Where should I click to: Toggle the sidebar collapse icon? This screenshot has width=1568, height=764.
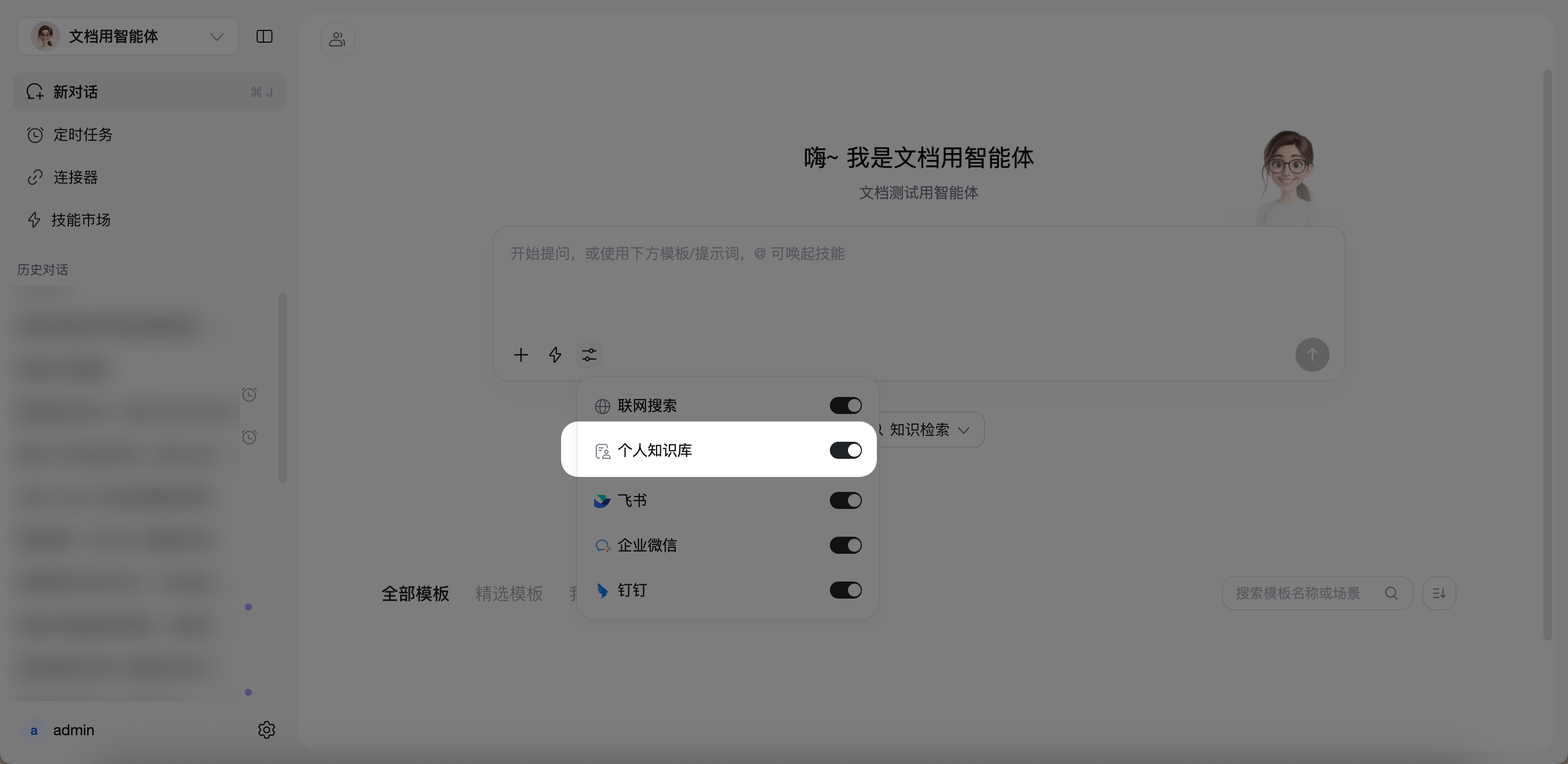(x=264, y=36)
